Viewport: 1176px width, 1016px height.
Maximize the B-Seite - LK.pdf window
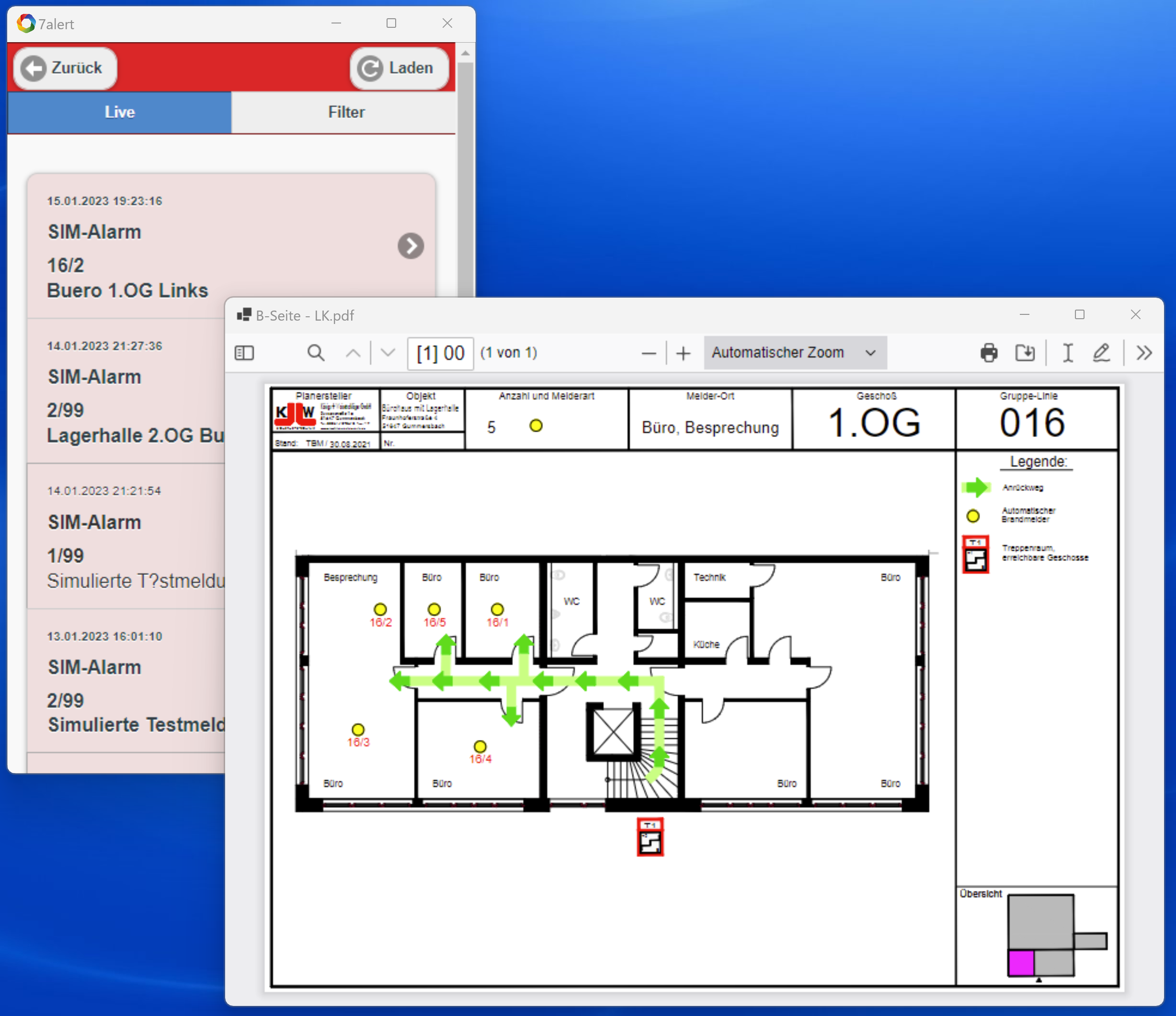click(x=1080, y=315)
